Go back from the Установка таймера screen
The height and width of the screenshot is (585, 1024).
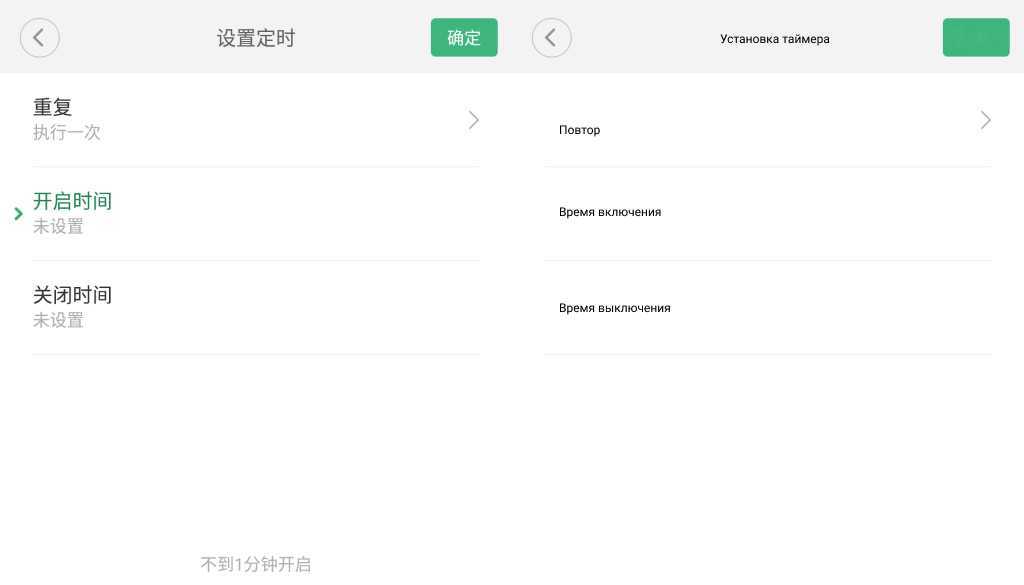pyautogui.click(x=551, y=38)
